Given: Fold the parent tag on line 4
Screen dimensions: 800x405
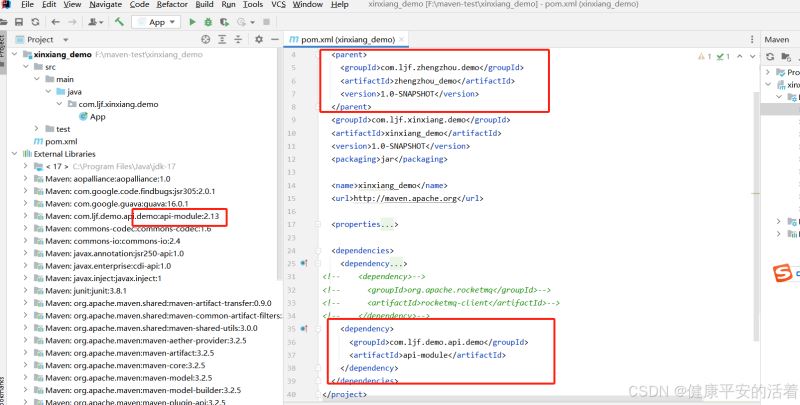Looking at the screenshot, I should click(317, 55).
